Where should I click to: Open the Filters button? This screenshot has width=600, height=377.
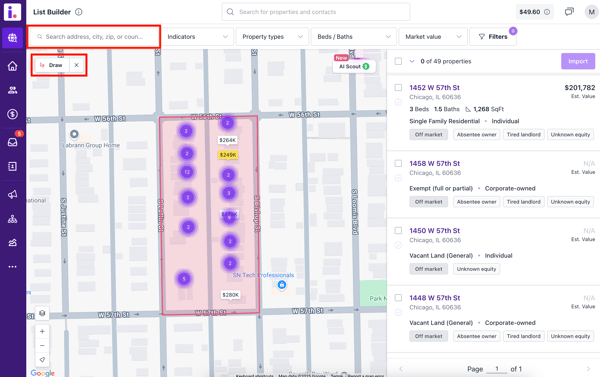493,37
